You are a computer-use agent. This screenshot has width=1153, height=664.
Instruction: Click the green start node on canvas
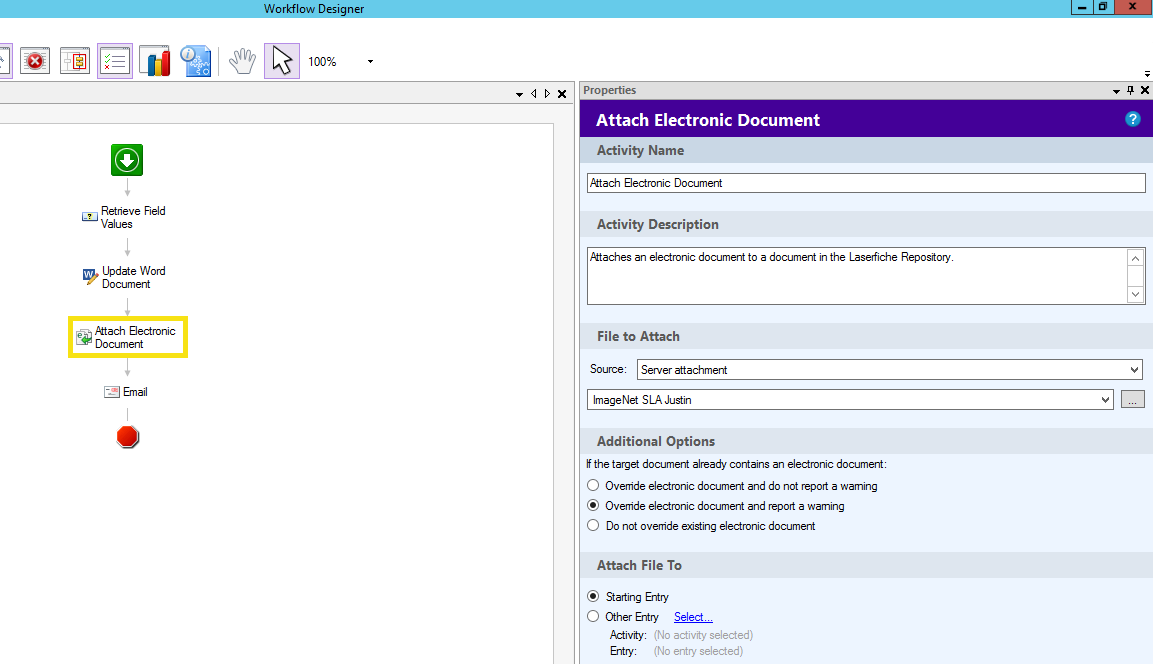pyautogui.click(x=127, y=160)
